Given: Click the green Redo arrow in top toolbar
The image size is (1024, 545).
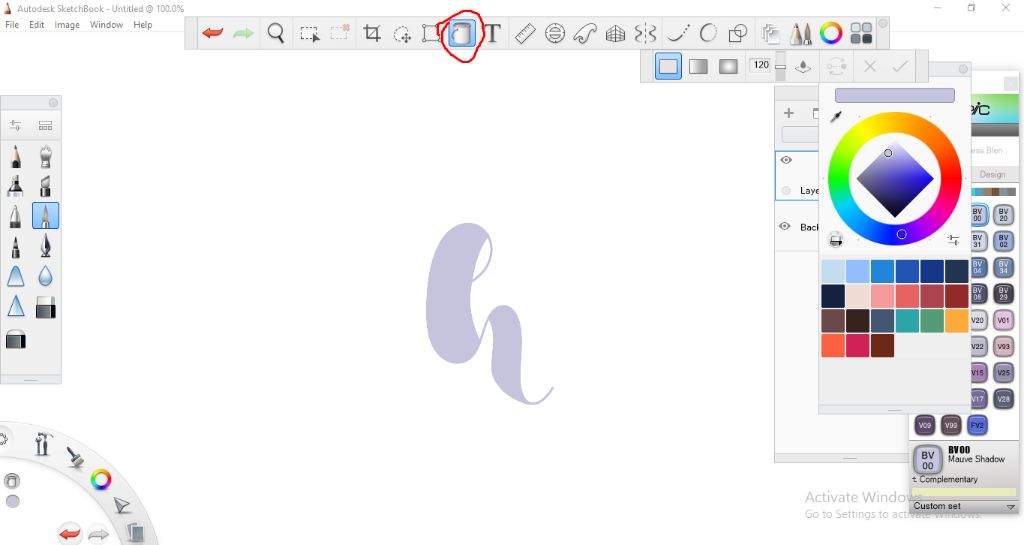Looking at the screenshot, I should tap(243, 33).
